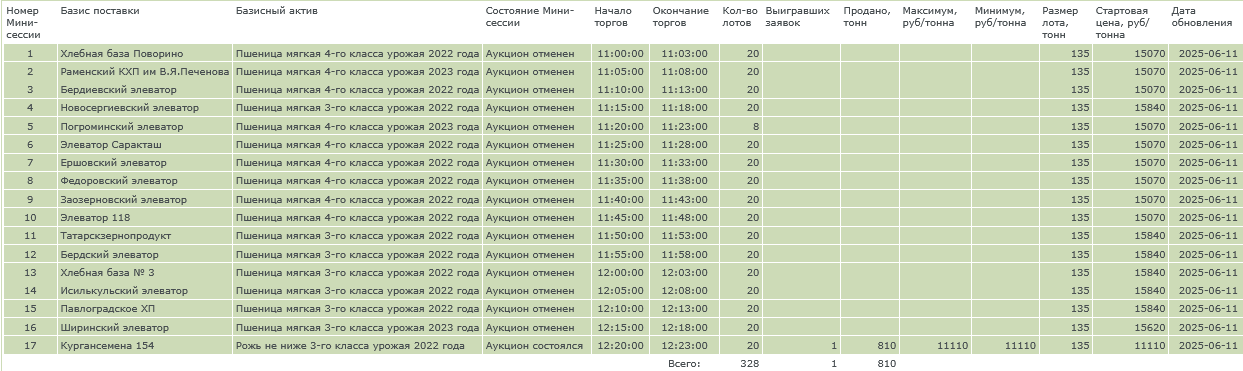Select the Федоровский элеватор row

tap(621, 181)
